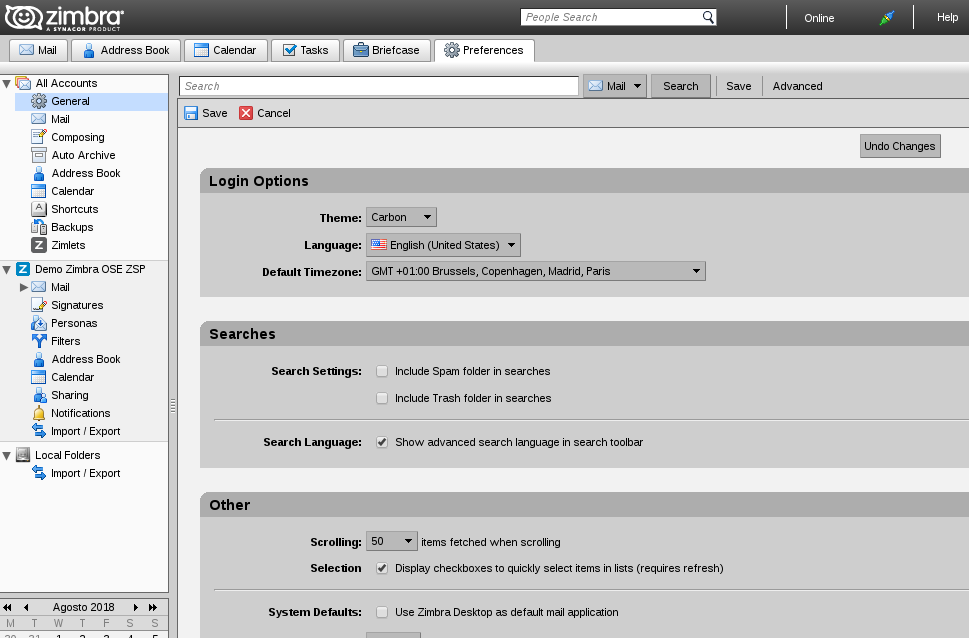969x638 pixels.
Task: Open the Theme dropdown showing Carbon
Action: [401, 217]
